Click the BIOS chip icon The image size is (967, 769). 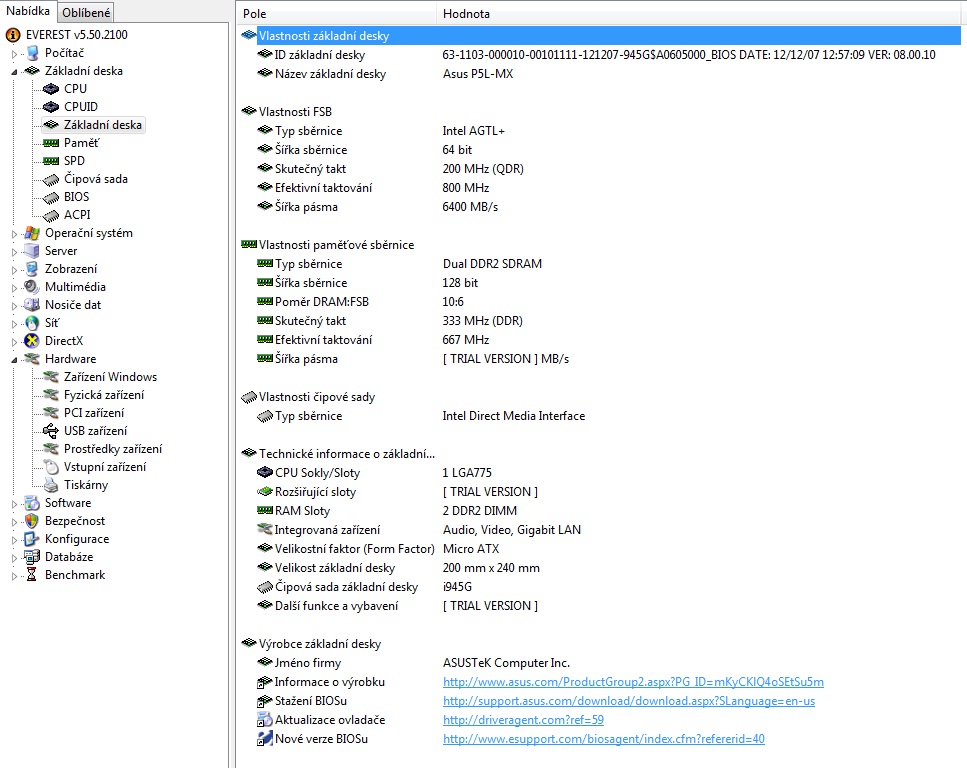pos(51,197)
